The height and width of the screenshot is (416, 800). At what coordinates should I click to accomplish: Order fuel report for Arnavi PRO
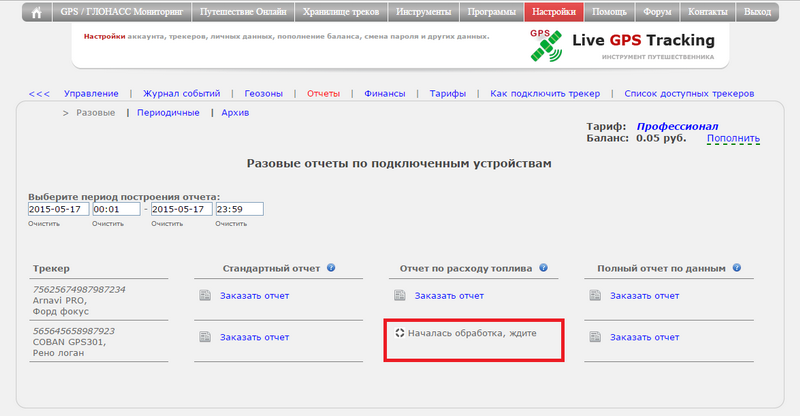coord(449,296)
